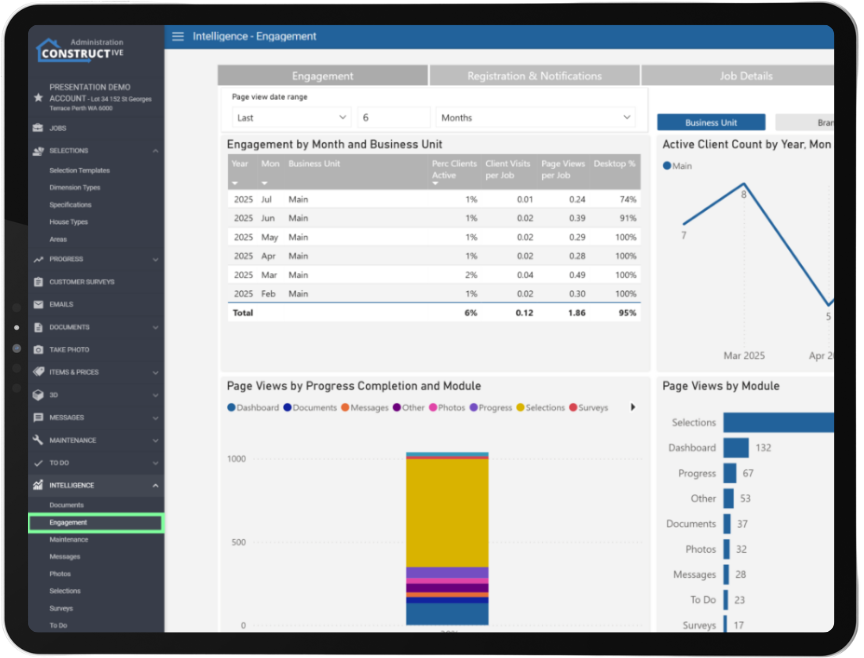Image resolution: width=864 pixels, height=658 pixels.
Task: Open Areas submenu item
Action: (58, 239)
